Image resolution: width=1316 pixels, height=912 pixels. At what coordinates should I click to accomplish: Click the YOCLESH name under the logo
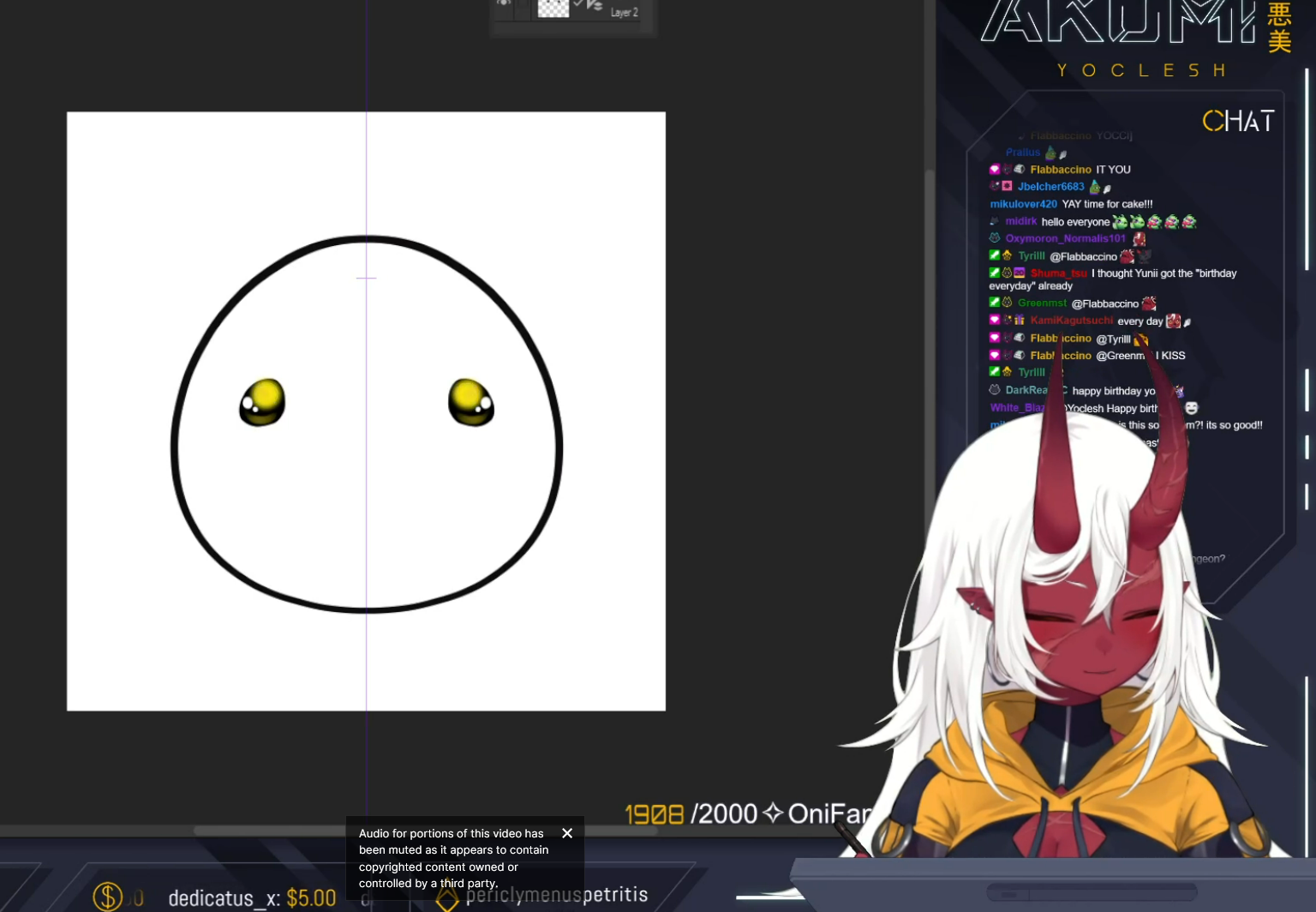pyautogui.click(x=1141, y=70)
